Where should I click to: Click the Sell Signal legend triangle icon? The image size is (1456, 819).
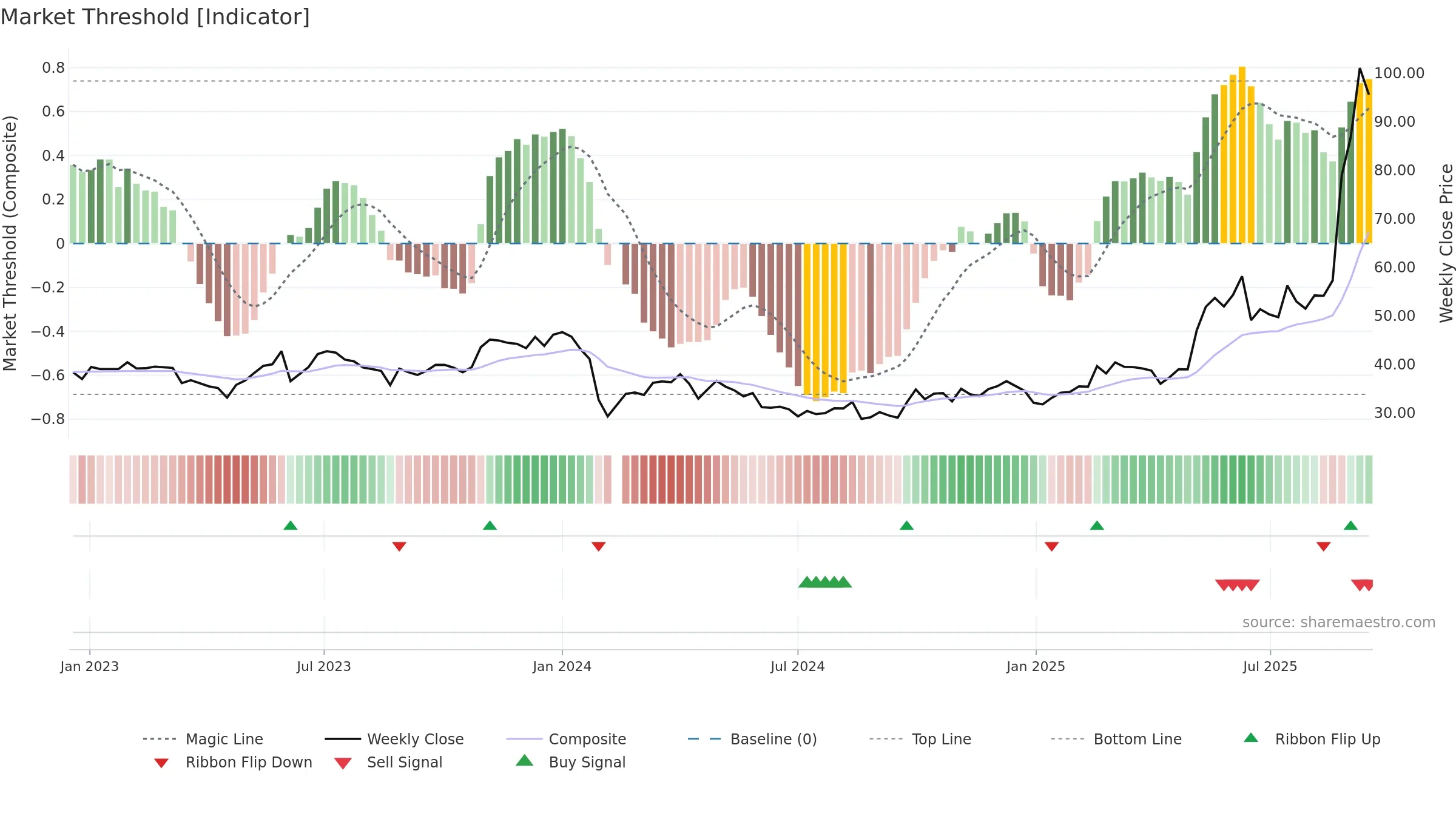pyautogui.click(x=343, y=763)
